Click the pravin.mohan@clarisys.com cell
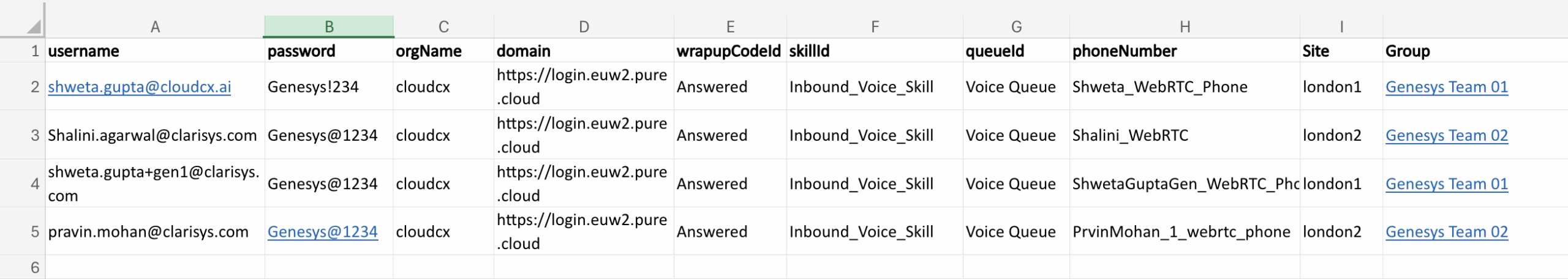This screenshot has width=1568, height=279. click(x=148, y=232)
